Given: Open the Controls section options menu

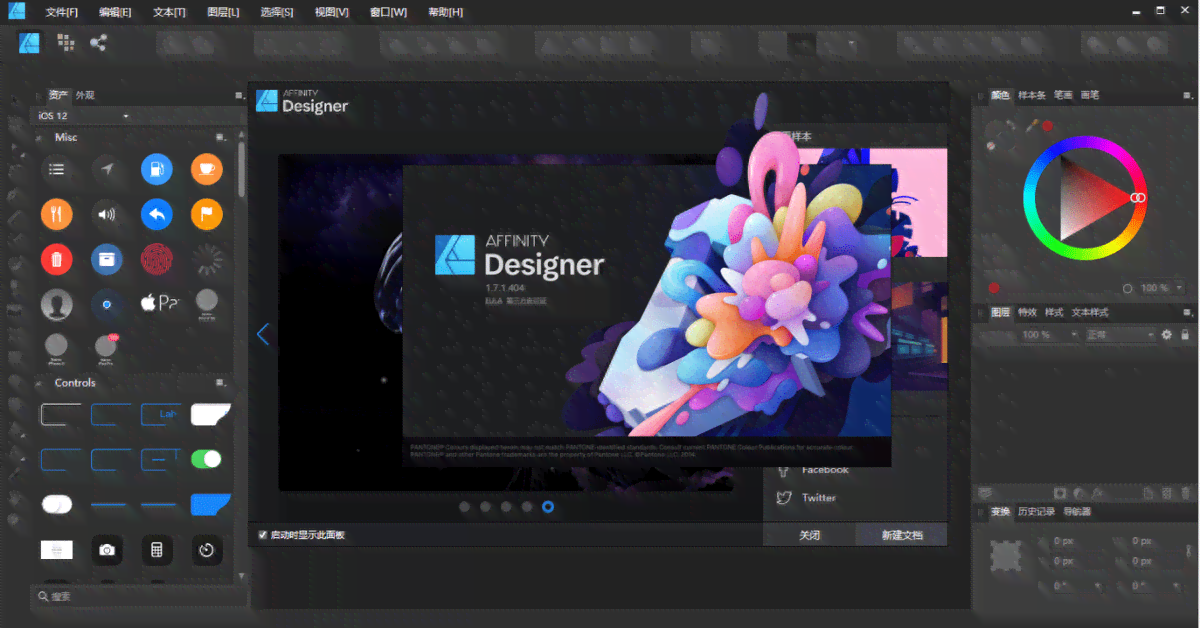Looking at the screenshot, I should click(x=222, y=382).
